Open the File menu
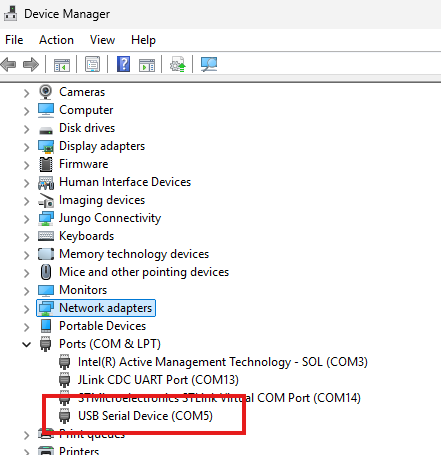 pyautogui.click(x=14, y=40)
